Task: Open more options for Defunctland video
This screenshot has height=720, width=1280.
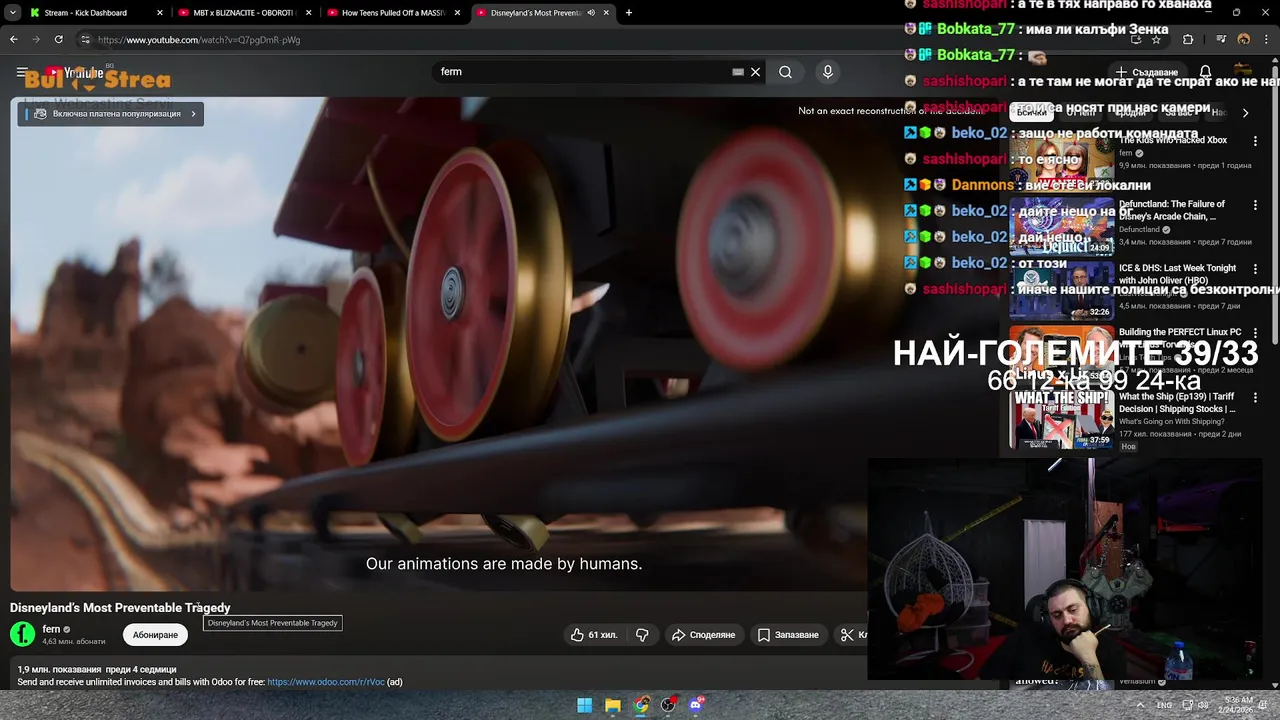Action: (1255, 205)
